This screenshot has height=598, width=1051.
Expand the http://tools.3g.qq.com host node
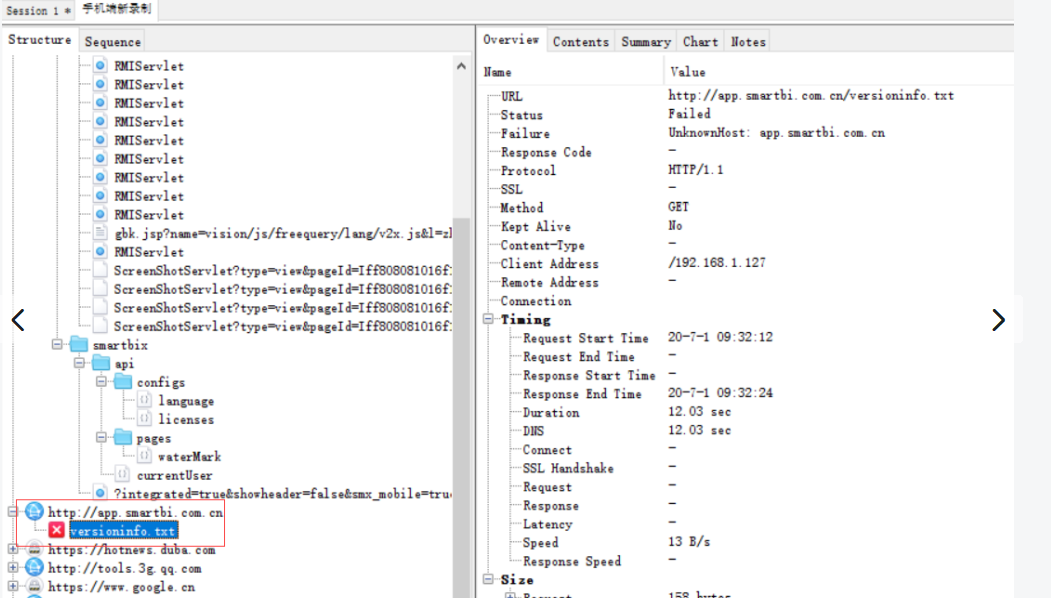click(12, 568)
